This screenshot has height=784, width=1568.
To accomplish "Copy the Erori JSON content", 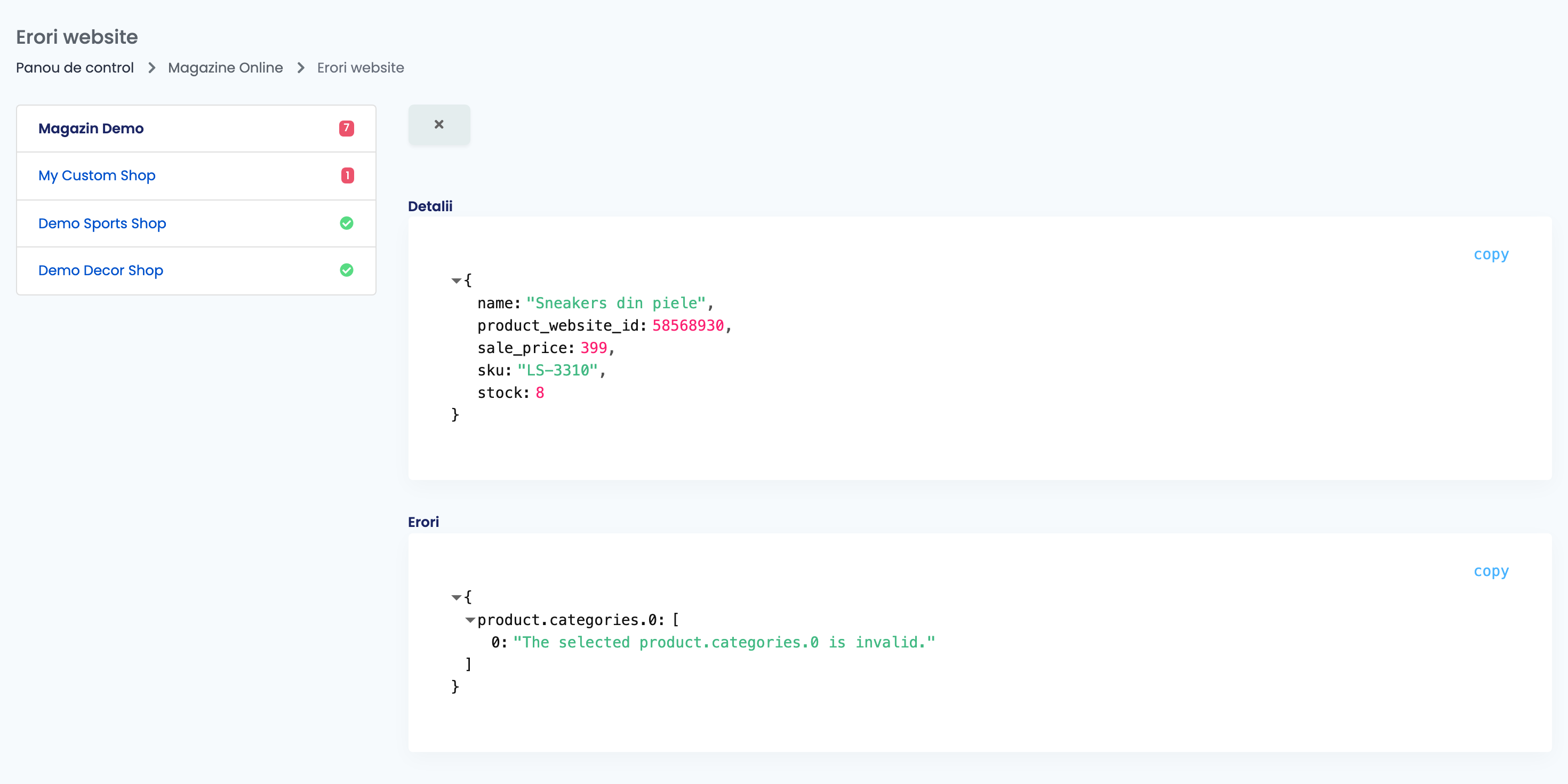I will point(1491,572).
